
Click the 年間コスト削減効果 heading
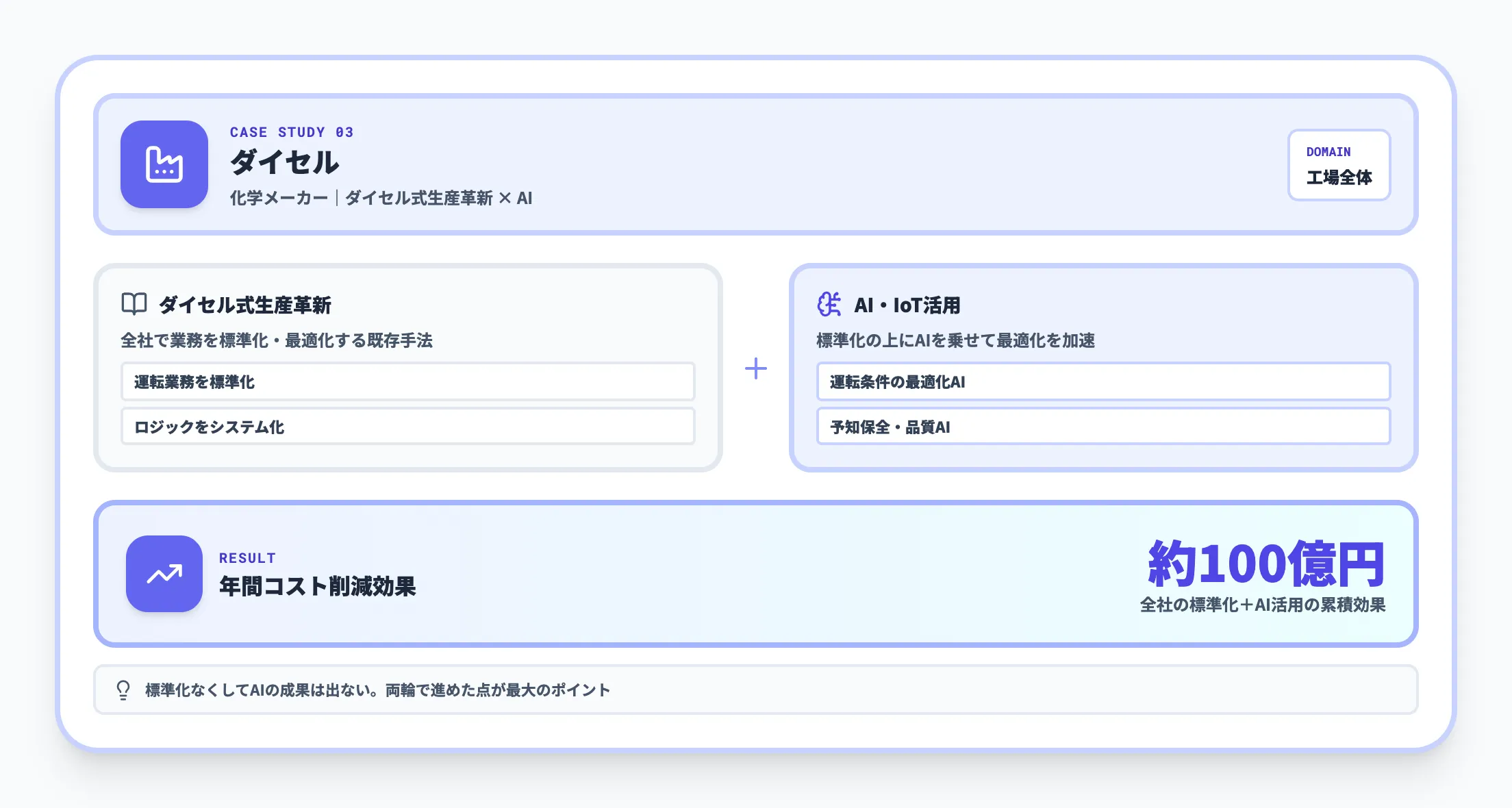click(x=318, y=586)
